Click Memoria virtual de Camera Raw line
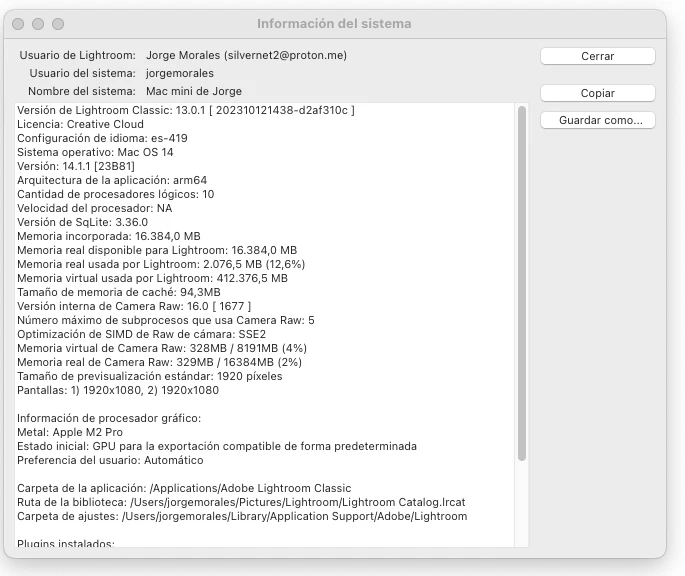The width and height of the screenshot is (685, 576). click(x=162, y=348)
